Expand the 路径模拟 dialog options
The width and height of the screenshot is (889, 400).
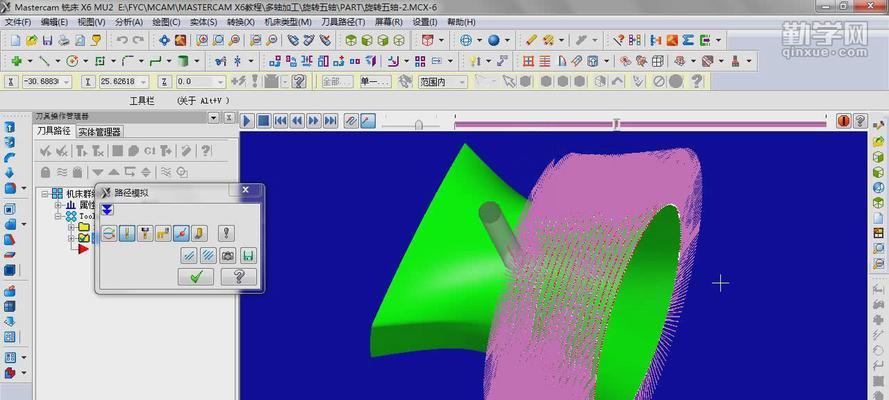[107, 210]
